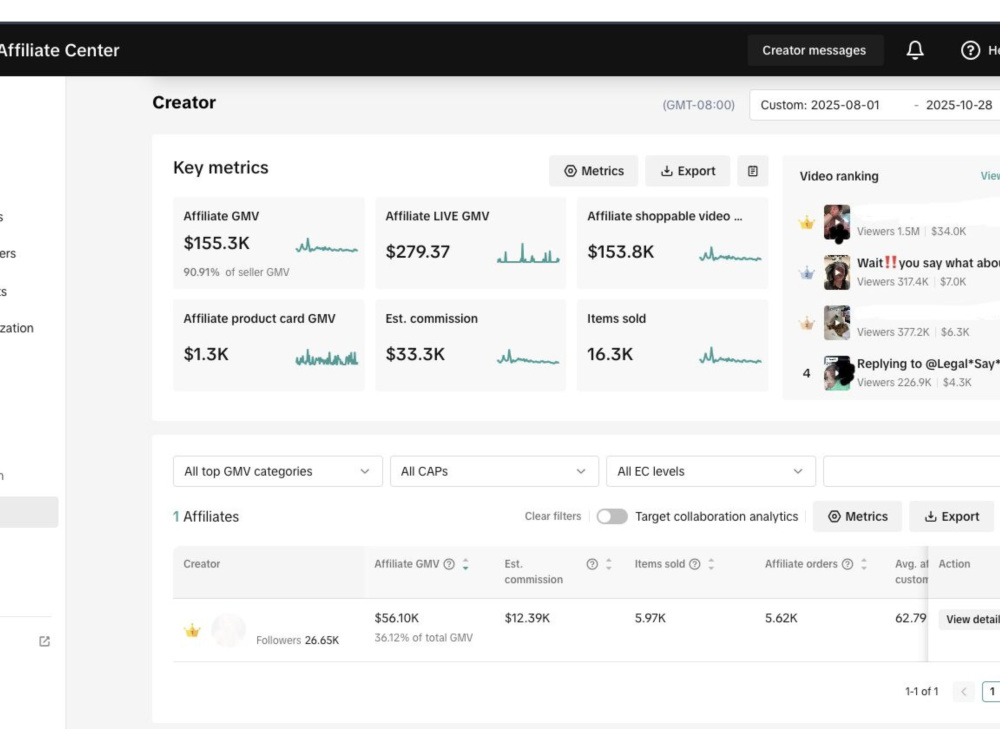
Task: Sort the table by Items sold
Action: [x=711, y=564]
